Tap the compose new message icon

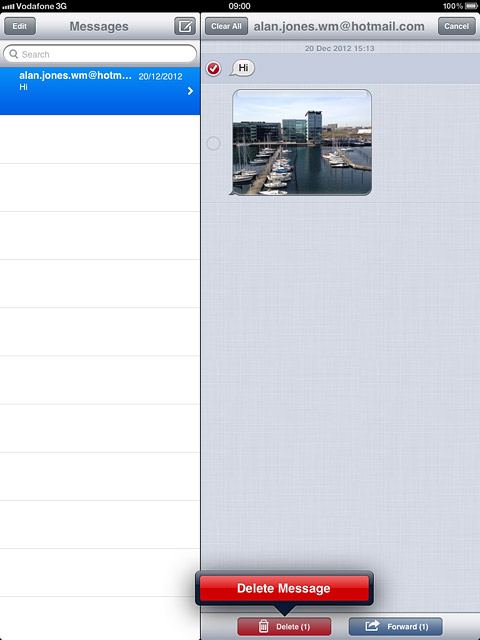(185, 27)
